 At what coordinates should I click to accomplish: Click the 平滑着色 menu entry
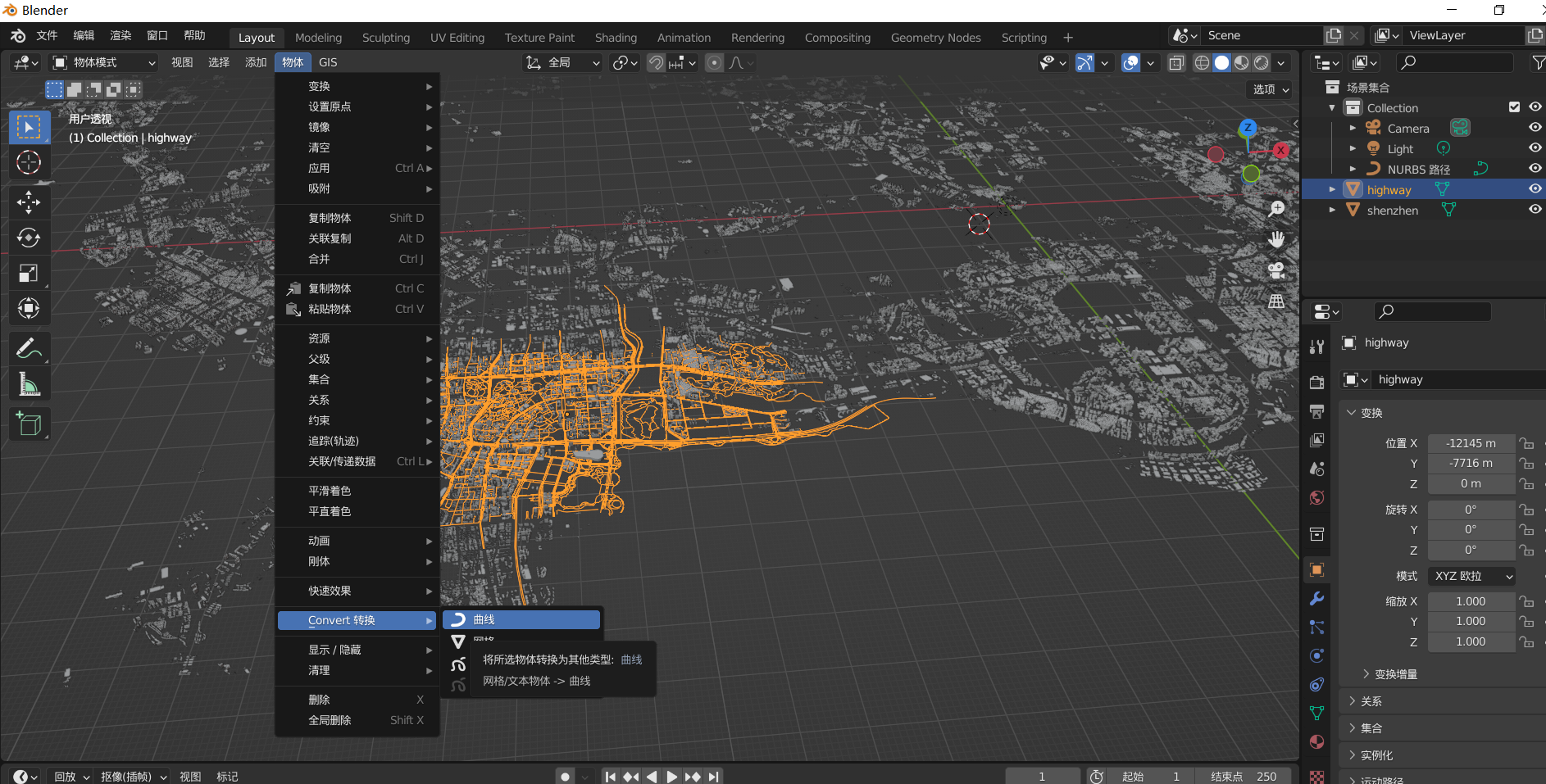coord(357,491)
